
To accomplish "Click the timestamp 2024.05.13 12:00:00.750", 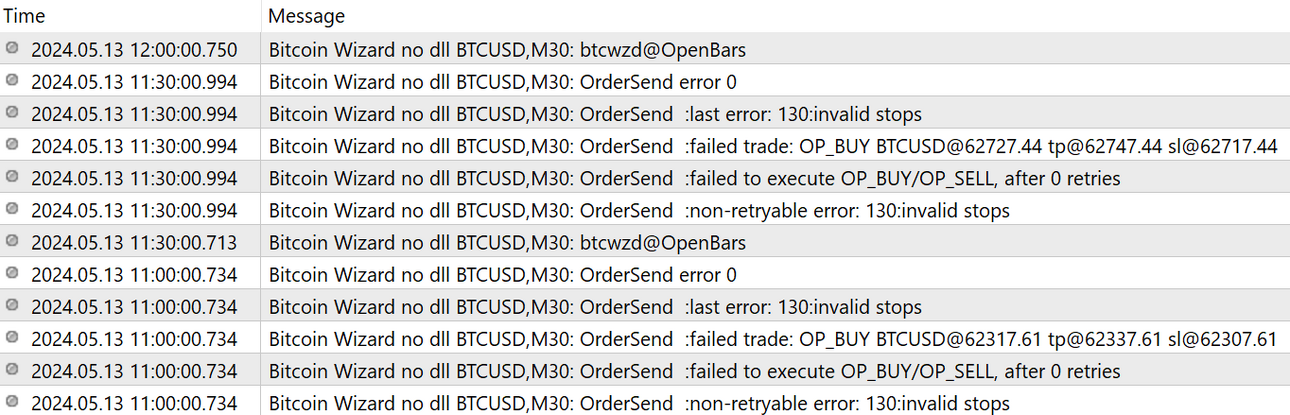I will (x=134, y=50).
